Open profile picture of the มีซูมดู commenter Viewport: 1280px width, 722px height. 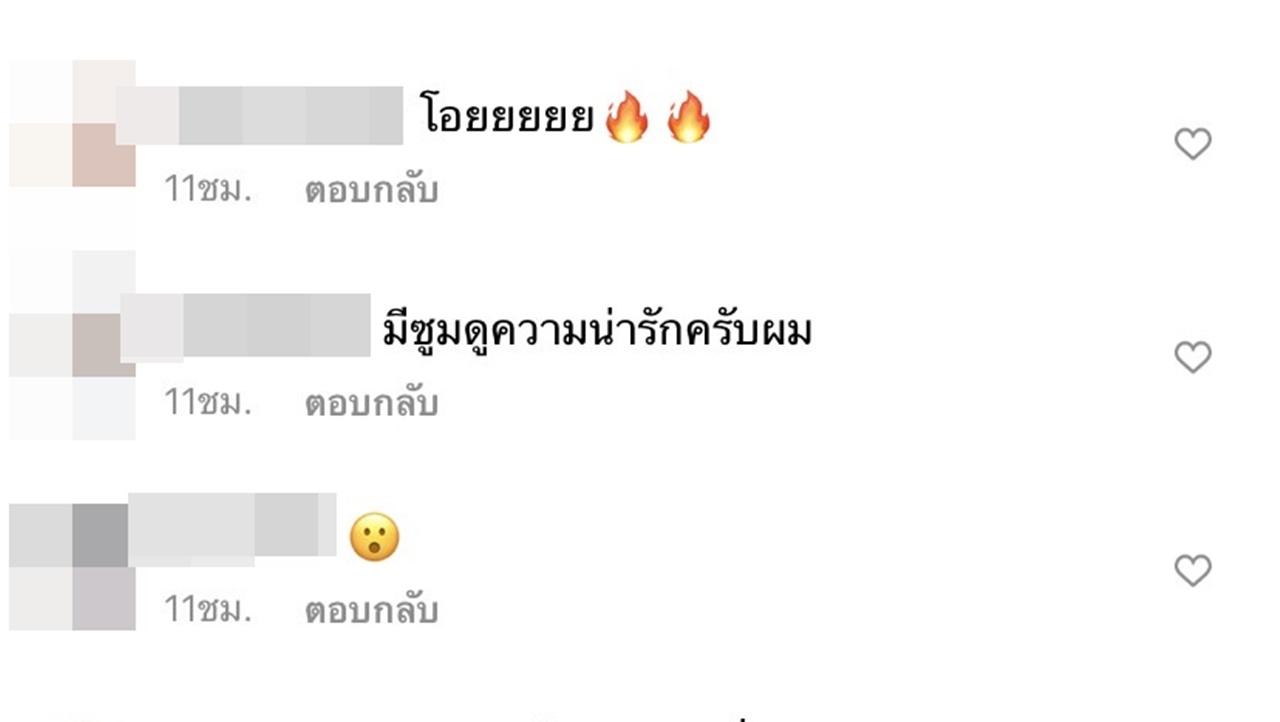point(72,345)
